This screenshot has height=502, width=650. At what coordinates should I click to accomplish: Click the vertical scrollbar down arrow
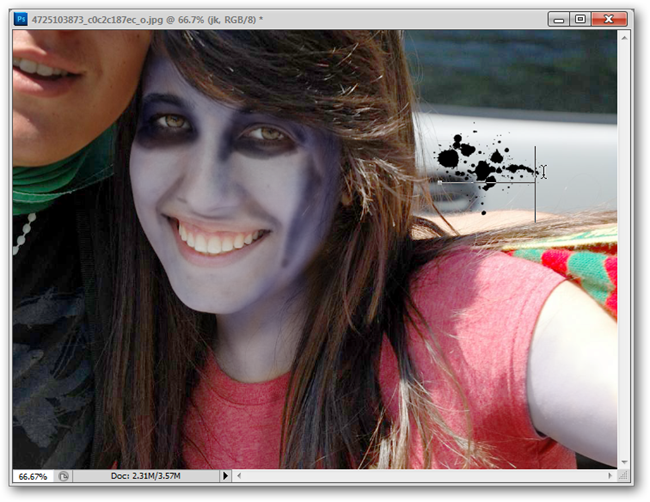click(x=625, y=461)
